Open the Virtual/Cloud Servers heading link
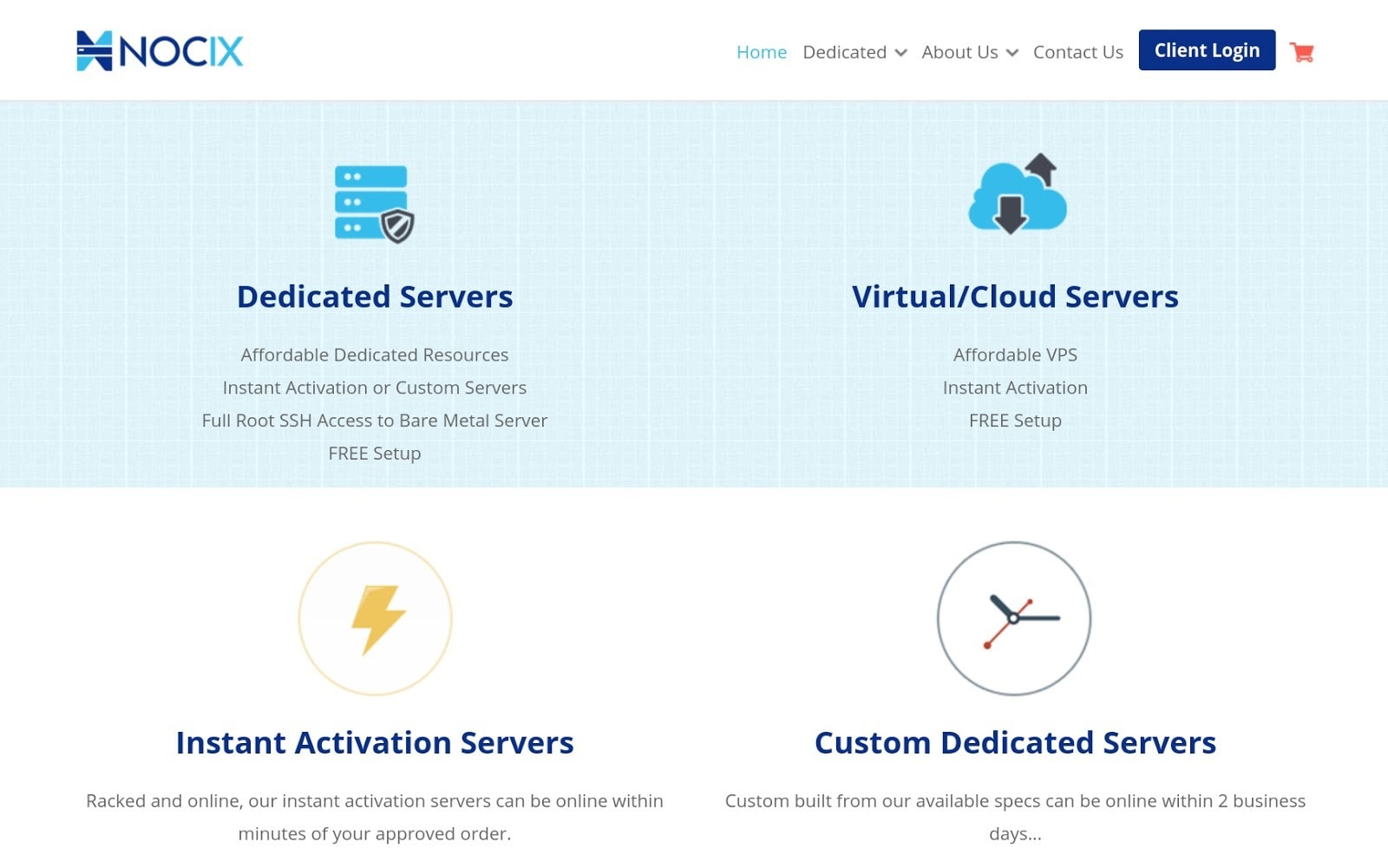1388x868 pixels. click(x=1015, y=297)
